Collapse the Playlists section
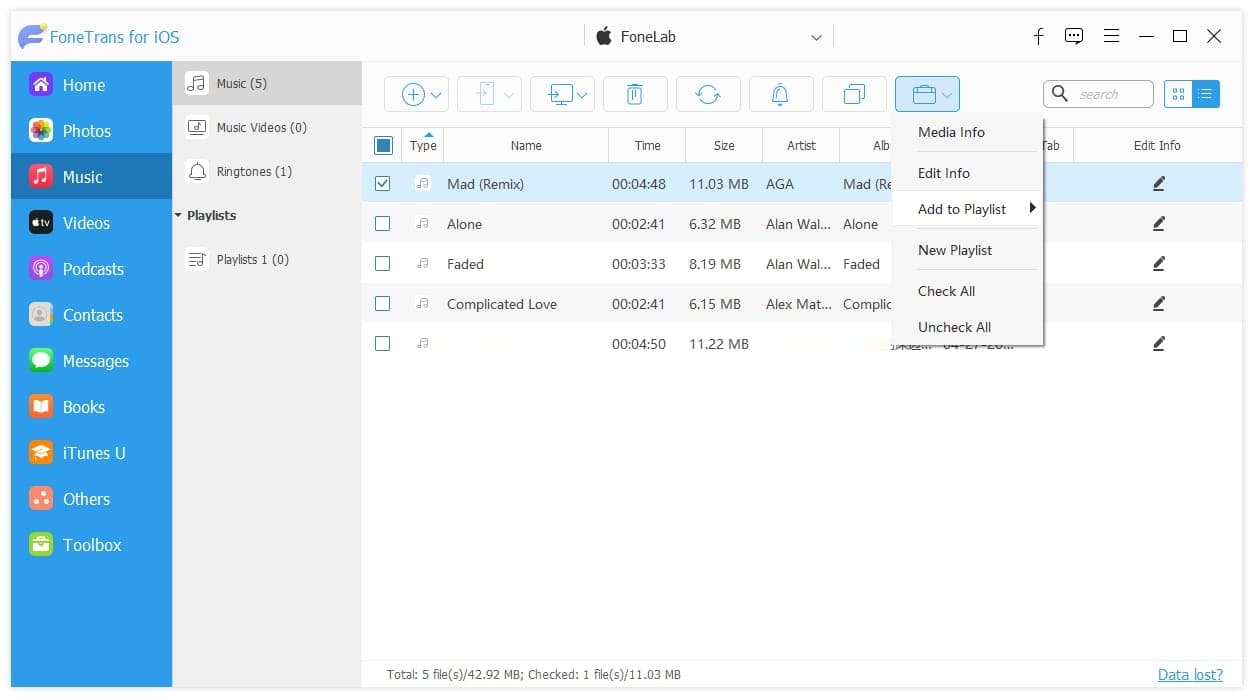Screen dimensions: 1255x700 click(179, 215)
